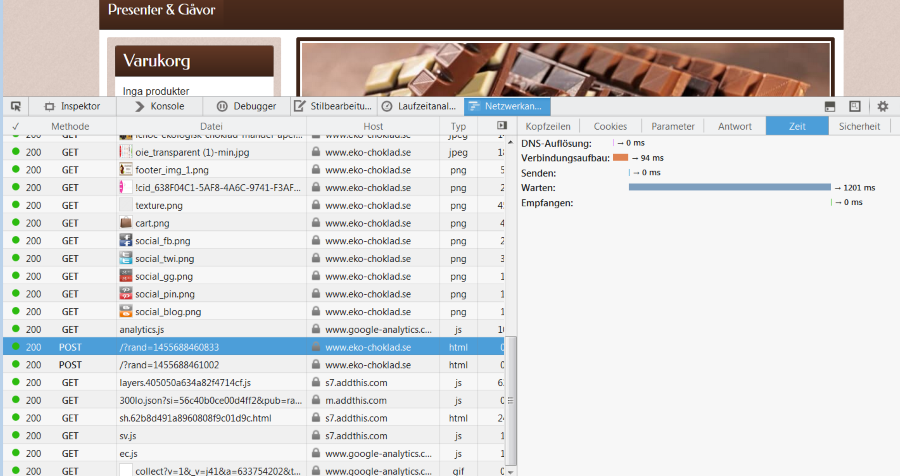
Task: Click the orange Verbindungsaufbau timing bar
Action: tap(620, 157)
